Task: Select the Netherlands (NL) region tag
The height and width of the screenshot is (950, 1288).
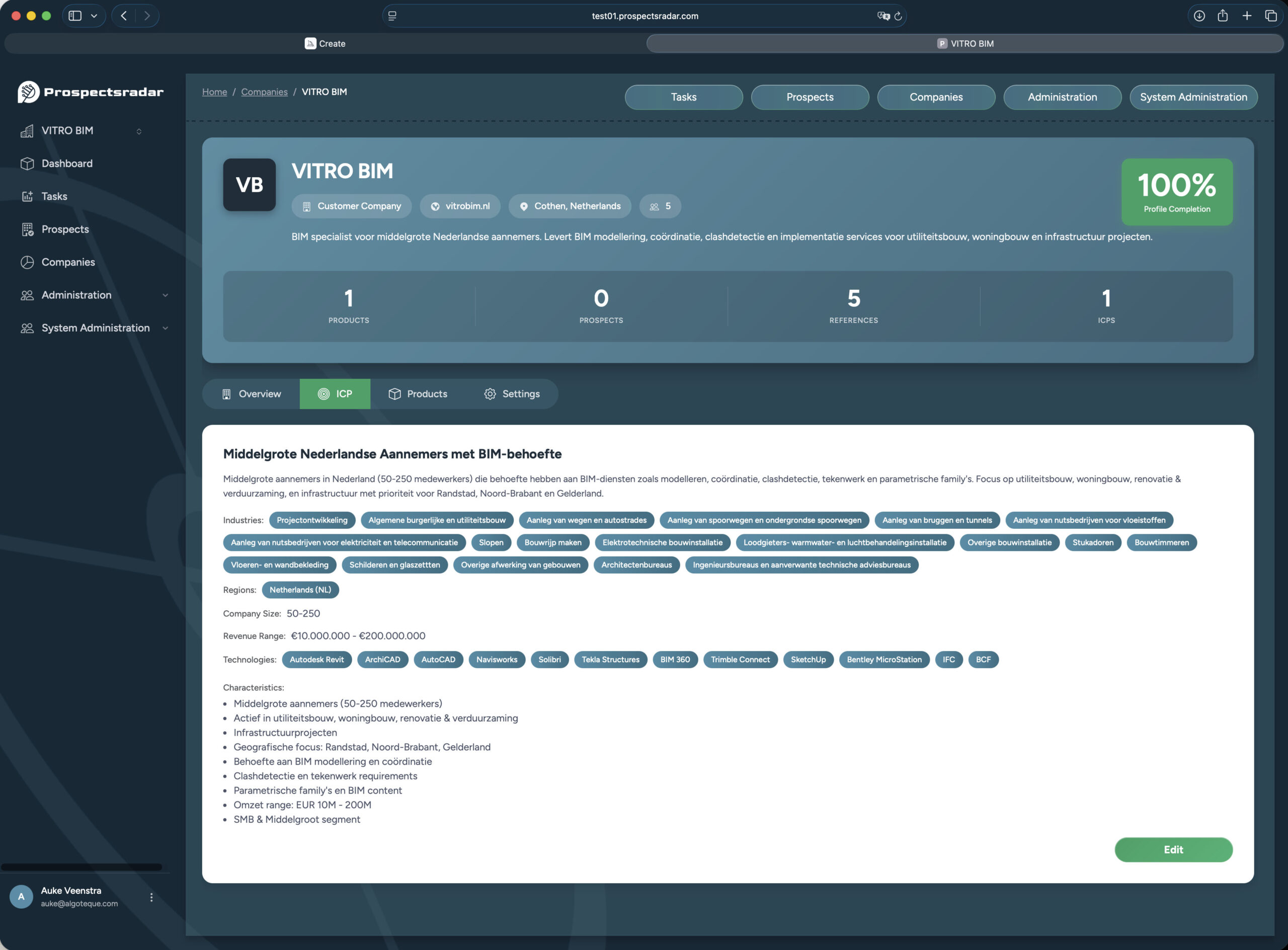Action: point(300,589)
